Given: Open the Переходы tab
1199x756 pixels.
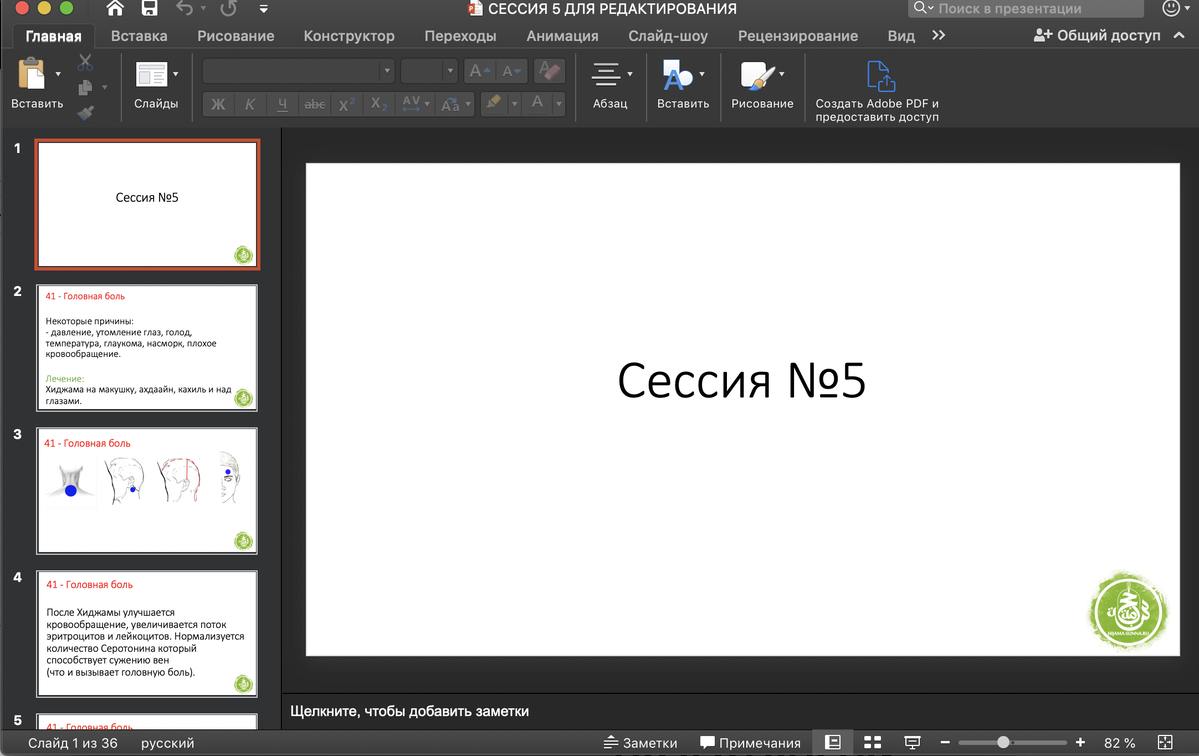Looking at the screenshot, I should click(460, 36).
